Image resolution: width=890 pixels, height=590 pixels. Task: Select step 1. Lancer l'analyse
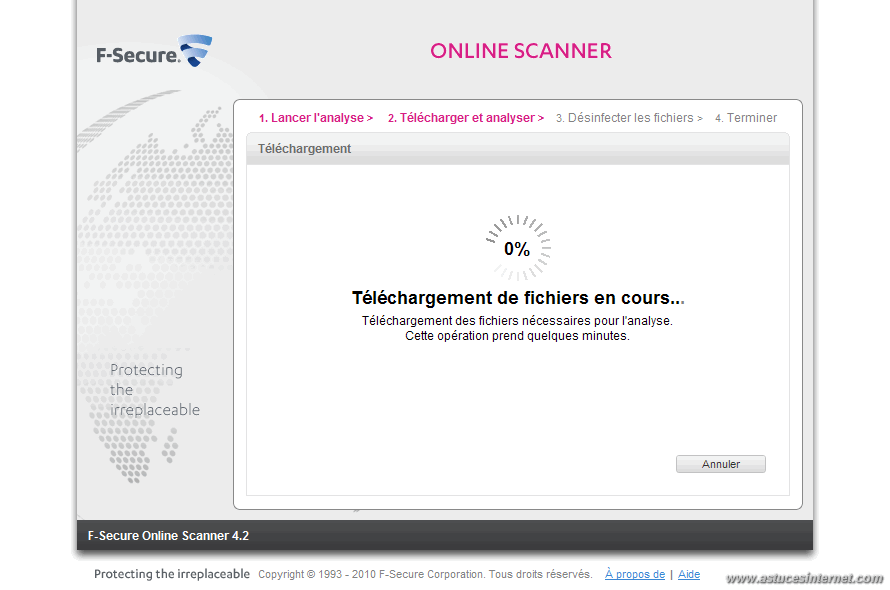pos(316,118)
